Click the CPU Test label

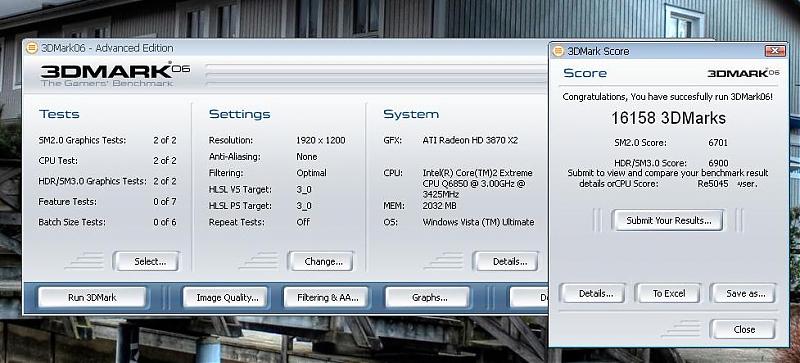click(x=58, y=161)
